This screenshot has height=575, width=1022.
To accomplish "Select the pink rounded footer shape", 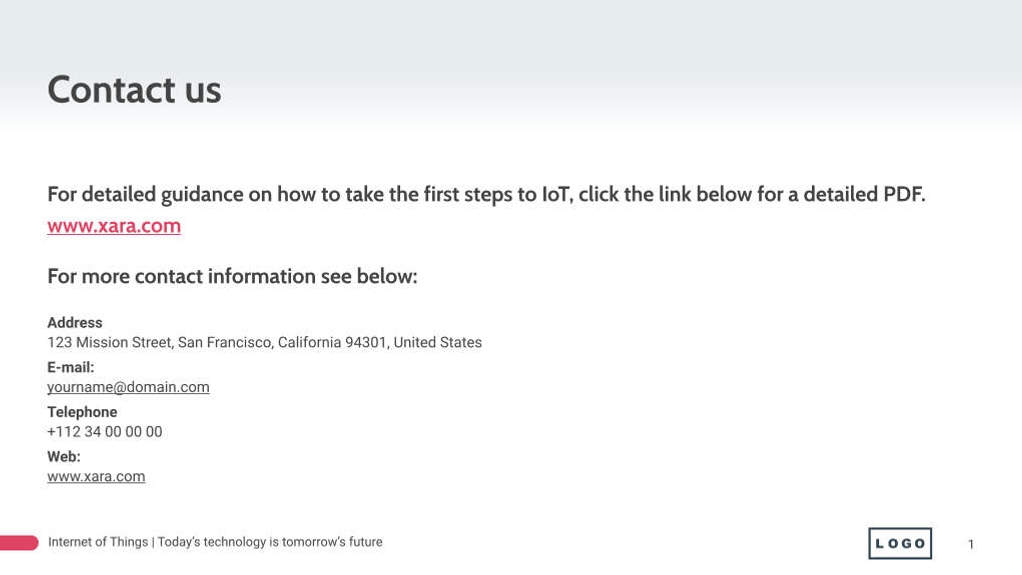I will click(19, 543).
